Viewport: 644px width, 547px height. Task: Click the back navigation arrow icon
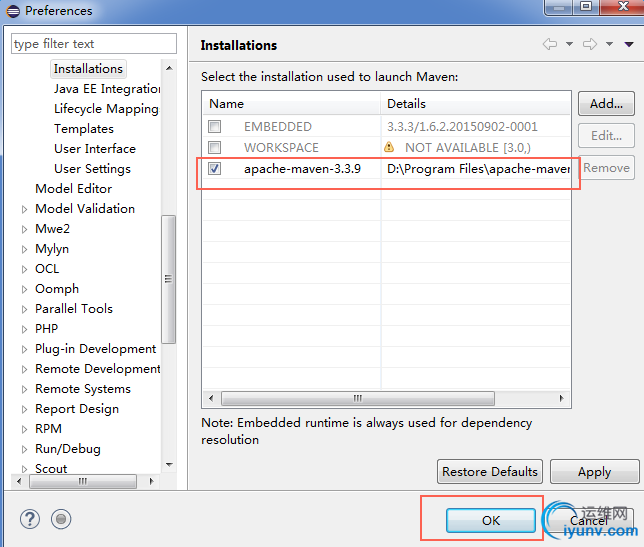[550, 44]
